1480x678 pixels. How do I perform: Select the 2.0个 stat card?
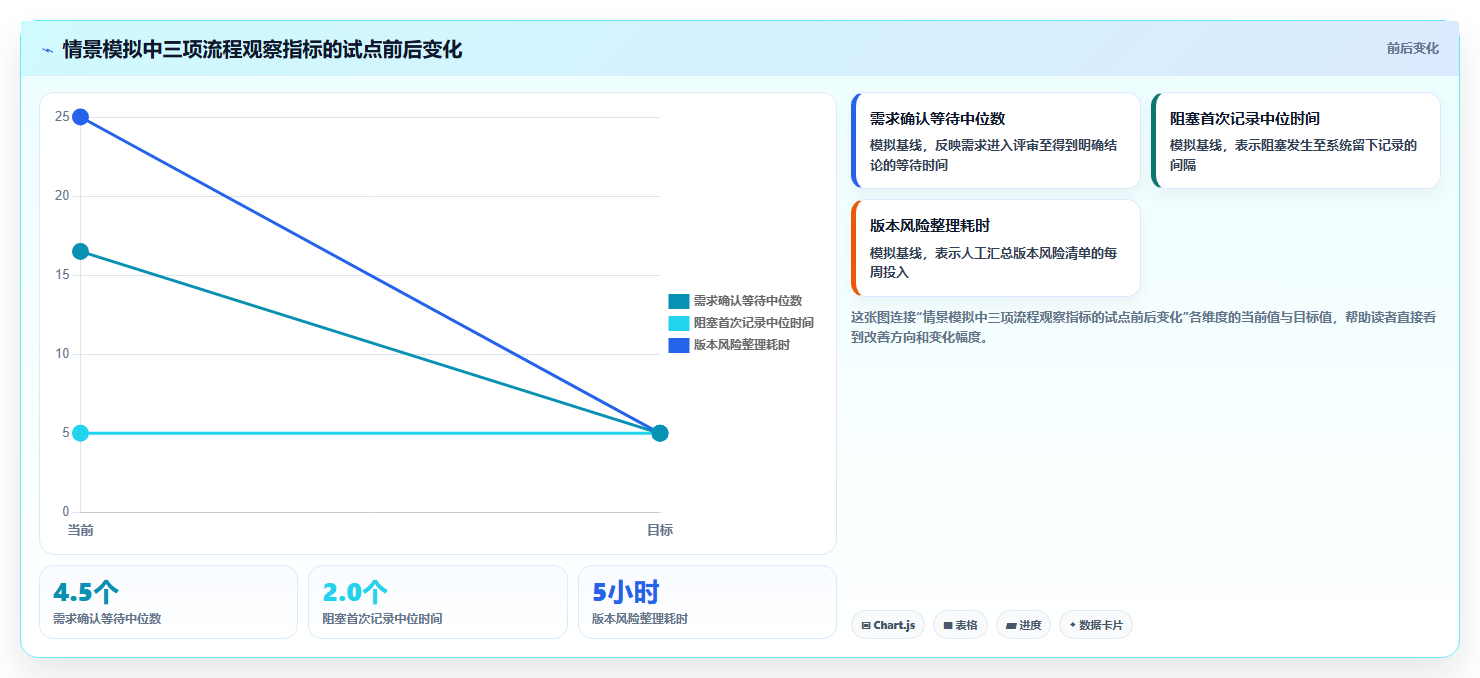point(438,602)
